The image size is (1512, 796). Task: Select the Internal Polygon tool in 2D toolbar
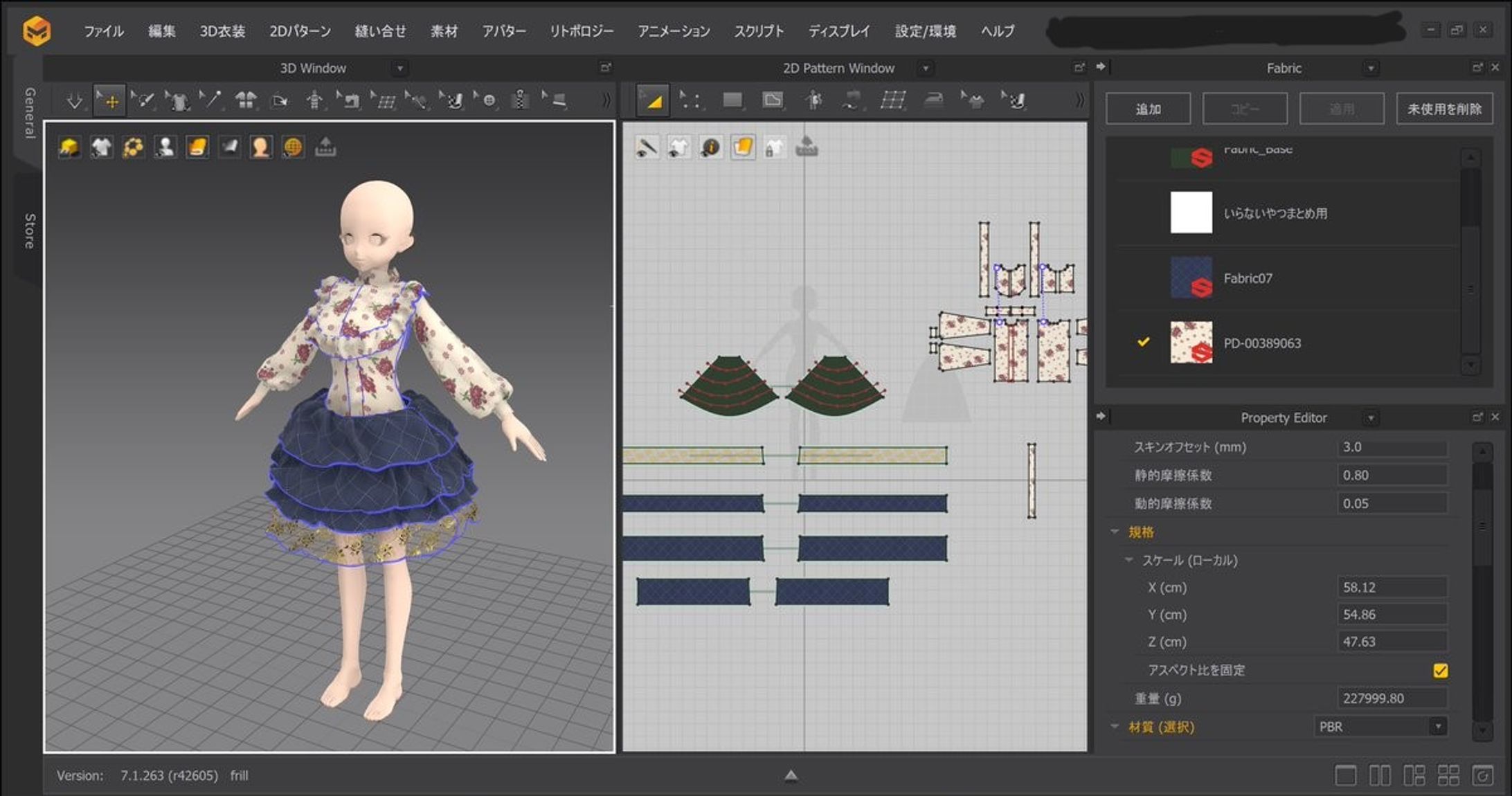(773, 101)
